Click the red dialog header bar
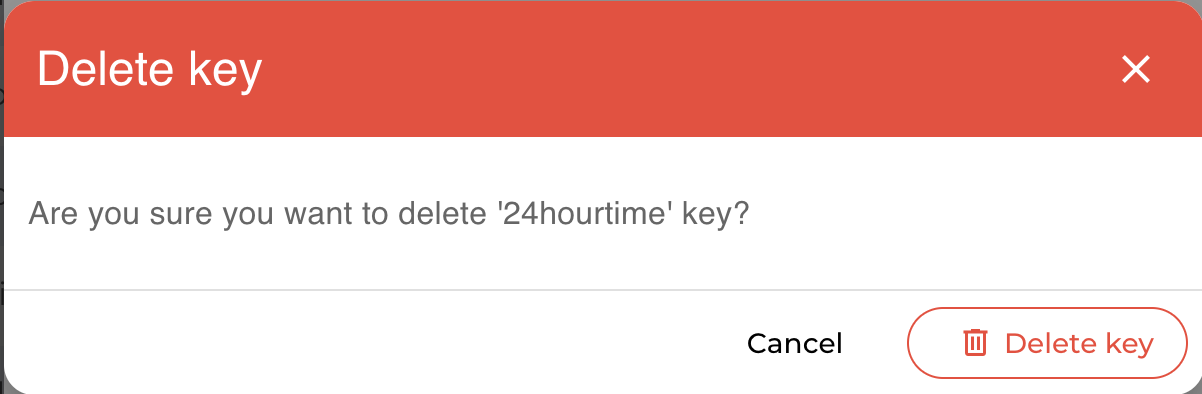This screenshot has height=394, width=1202. 601,69
